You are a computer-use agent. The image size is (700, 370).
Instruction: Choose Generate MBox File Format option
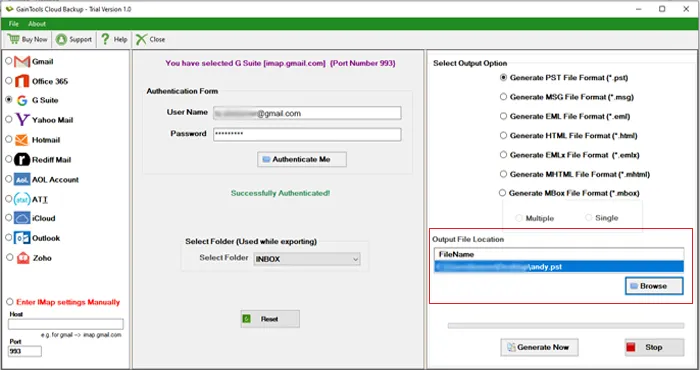click(x=502, y=193)
